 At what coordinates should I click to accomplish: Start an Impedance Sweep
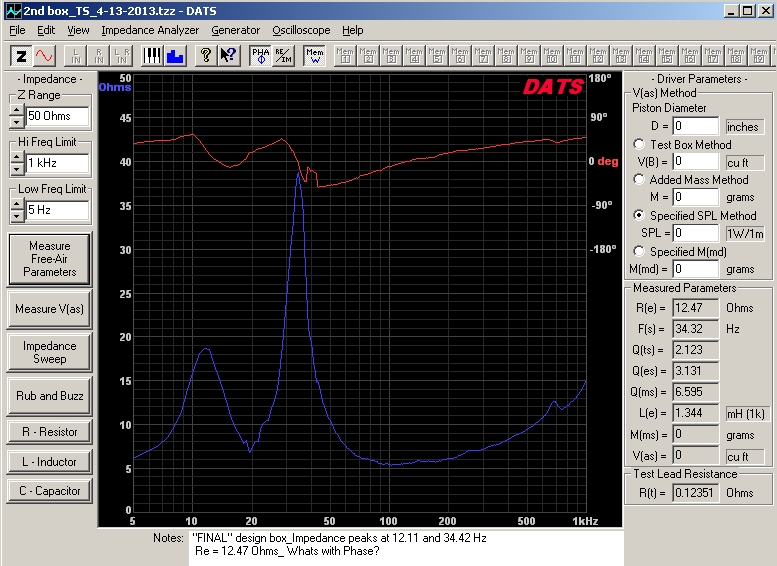click(x=50, y=352)
